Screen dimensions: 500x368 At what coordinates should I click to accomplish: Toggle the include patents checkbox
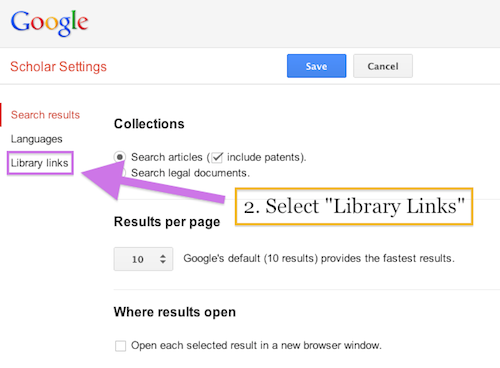coord(217,157)
